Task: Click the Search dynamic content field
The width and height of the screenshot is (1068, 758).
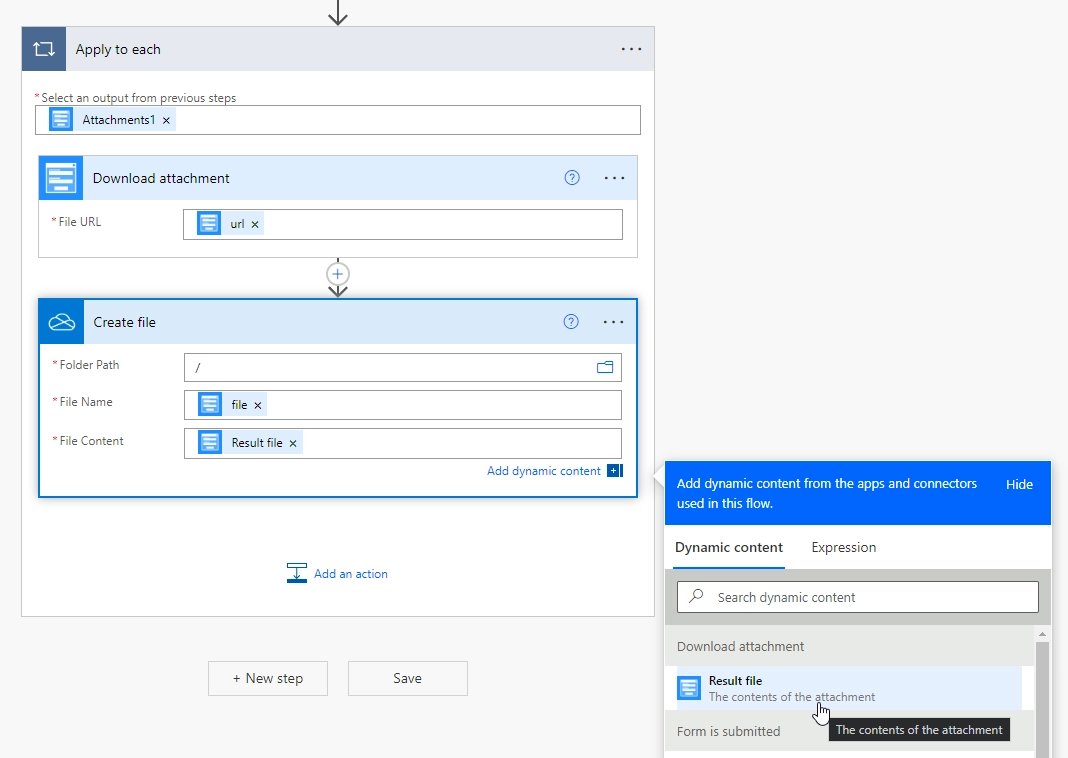Action: tap(858, 597)
